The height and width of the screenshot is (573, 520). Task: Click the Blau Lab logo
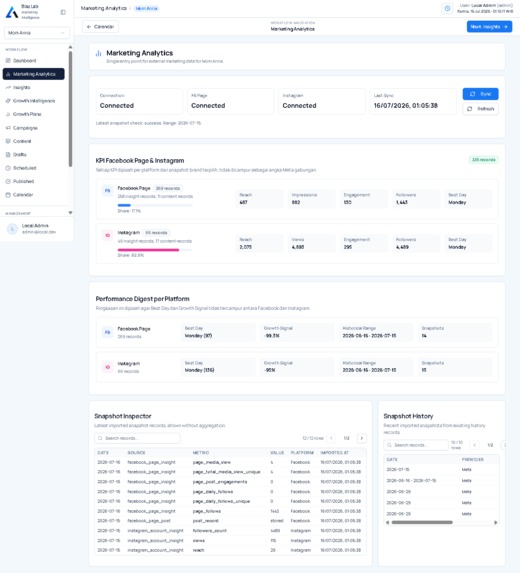tap(12, 12)
